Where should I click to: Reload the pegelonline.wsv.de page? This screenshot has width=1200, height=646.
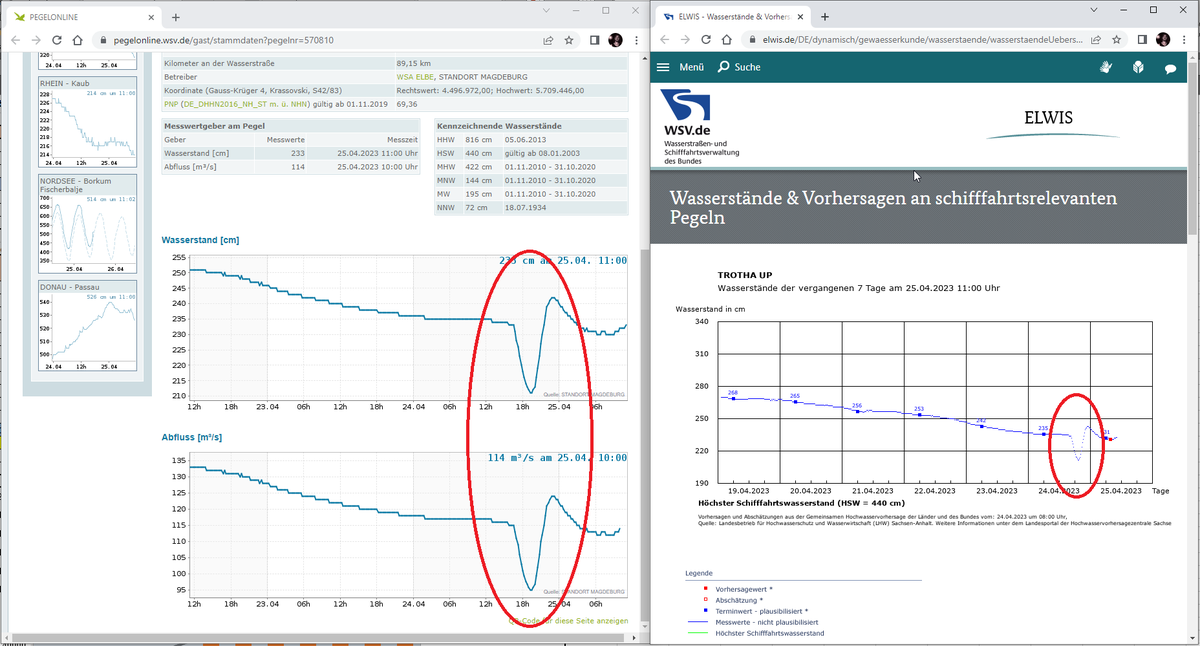pos(56,40)
